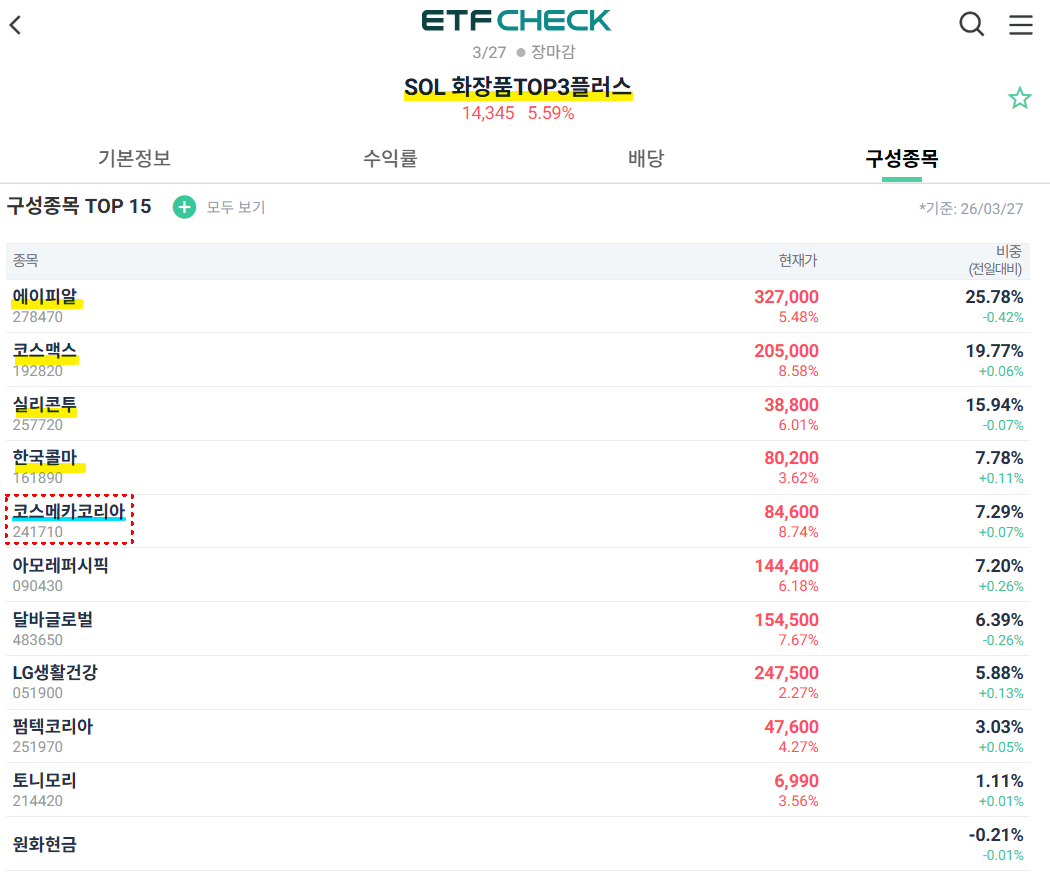Open the 에이피알 stock row
The image size is (1050, 872).
518,306
